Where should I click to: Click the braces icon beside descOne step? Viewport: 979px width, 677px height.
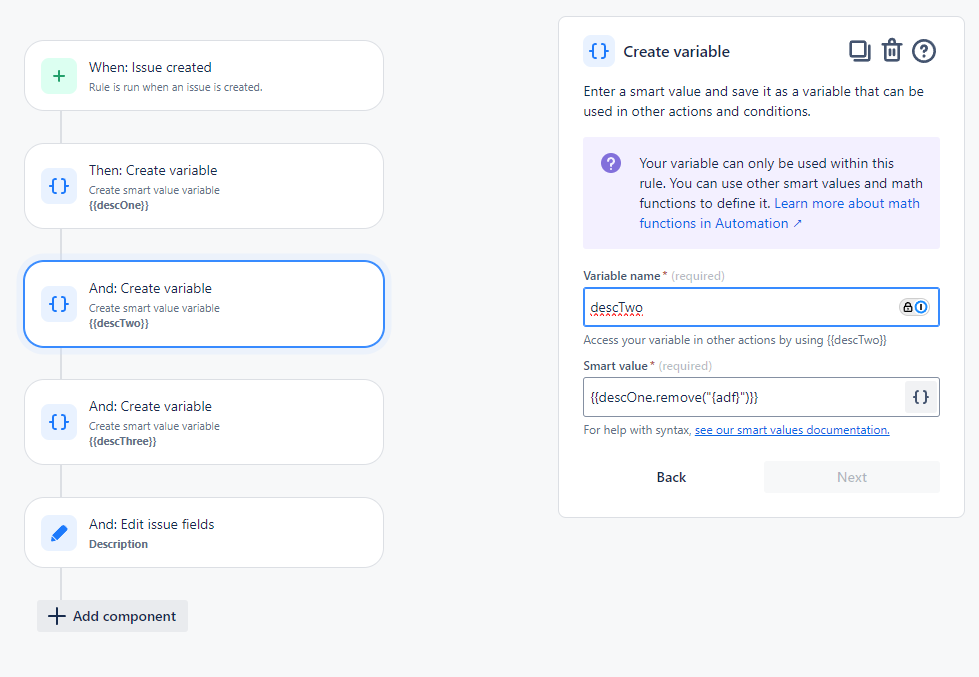coord(59,186)
